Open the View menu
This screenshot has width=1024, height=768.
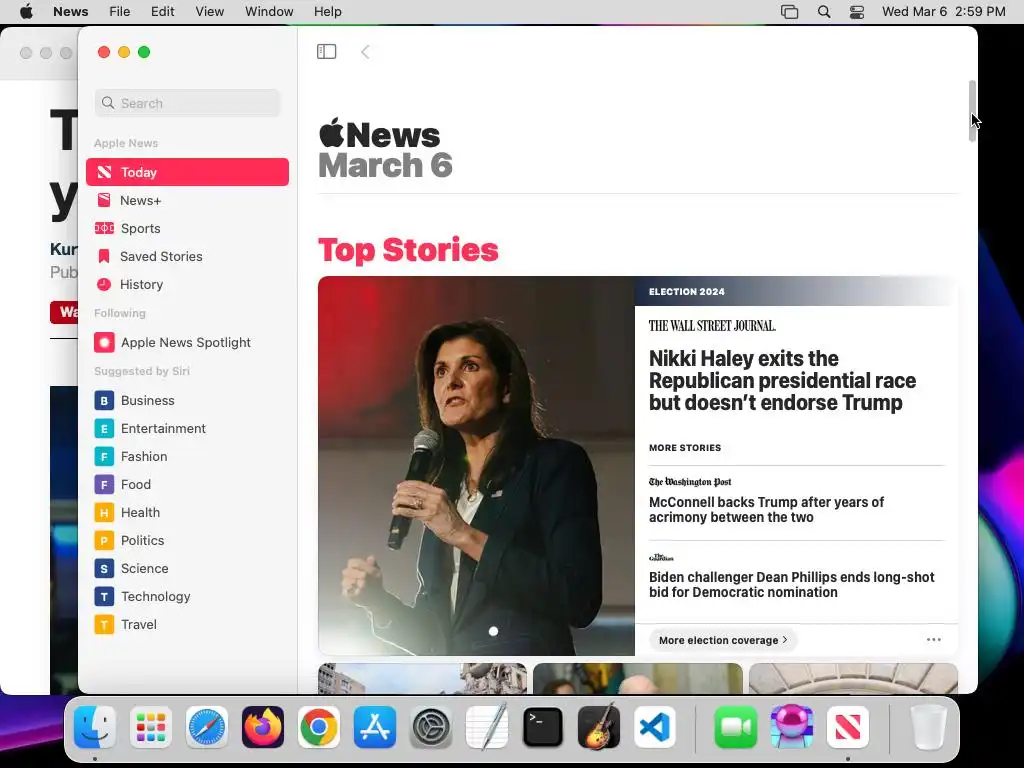click(210, 12)
